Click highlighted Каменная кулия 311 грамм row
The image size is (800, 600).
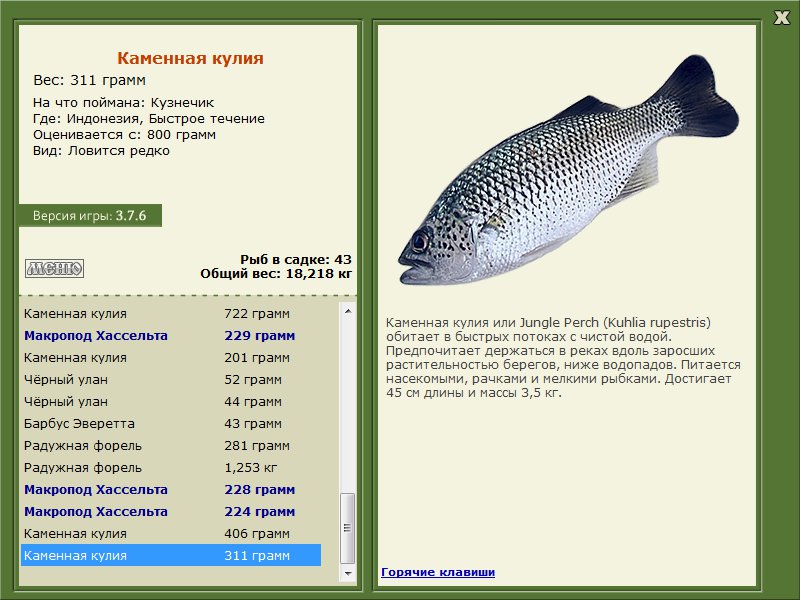(x=171, y=555)
